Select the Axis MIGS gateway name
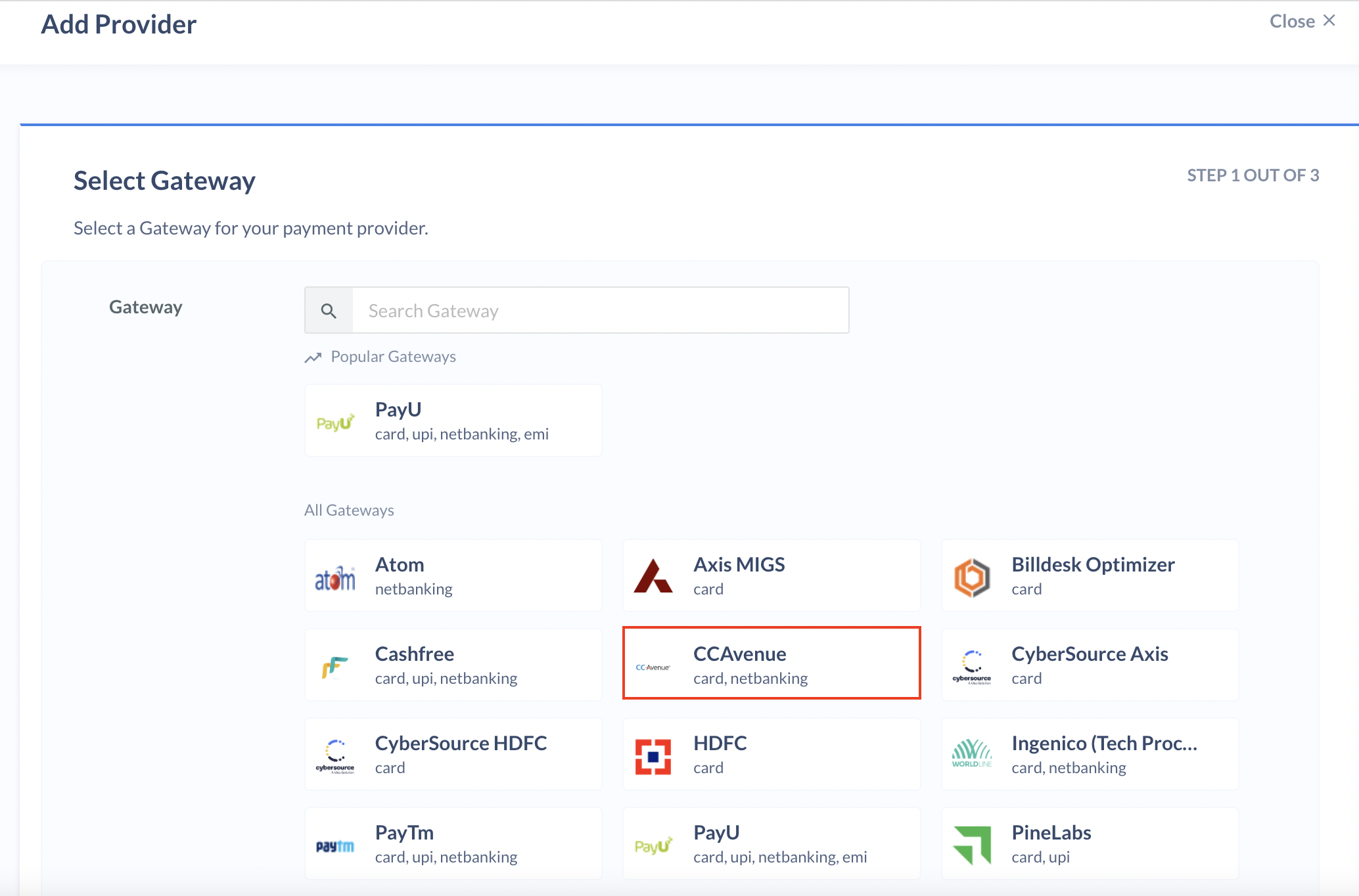This screenshot has height=896, width=1359. click(x=739, y=564)
